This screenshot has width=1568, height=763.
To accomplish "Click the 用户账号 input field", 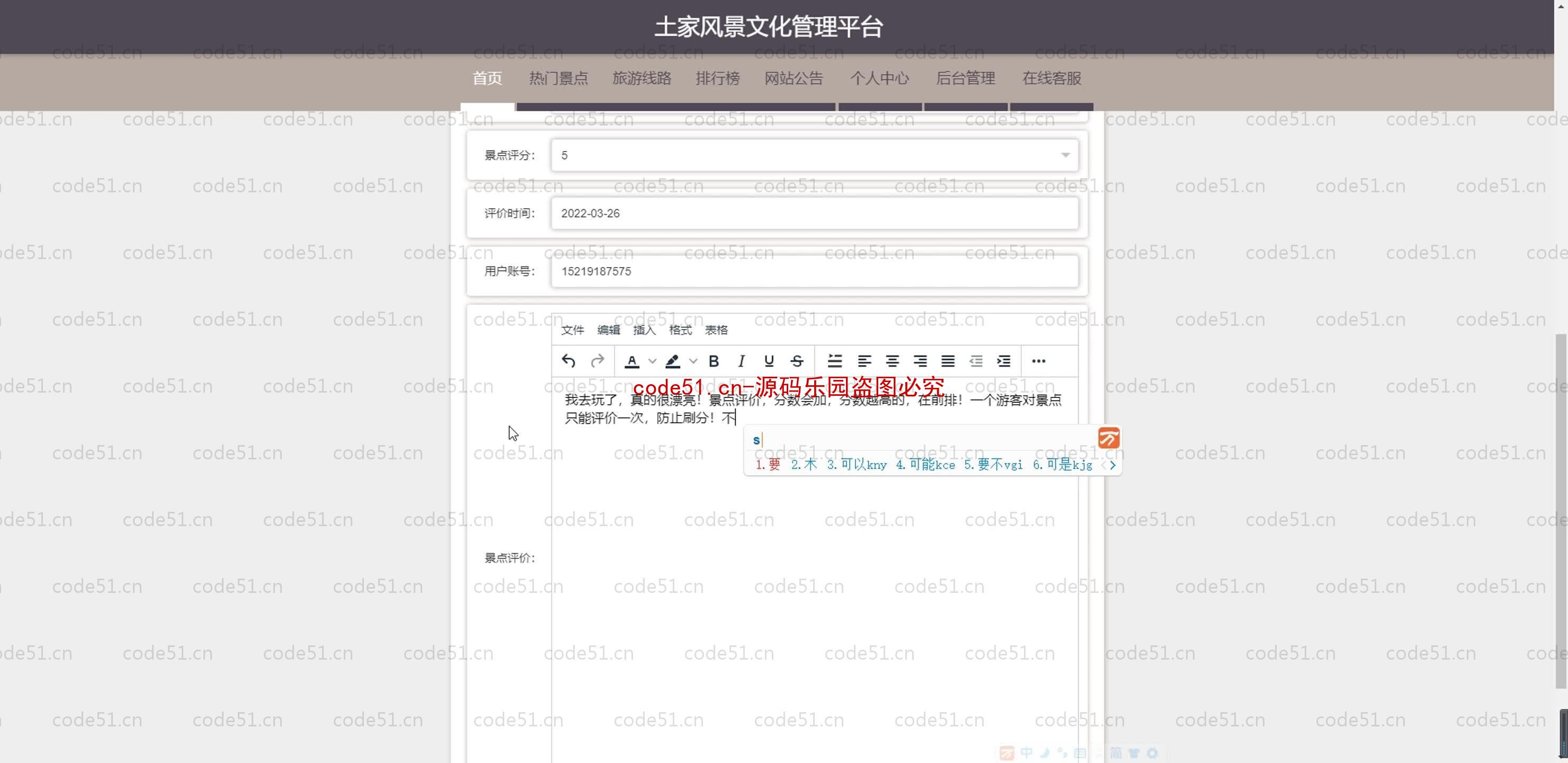I will coord(814,271).
